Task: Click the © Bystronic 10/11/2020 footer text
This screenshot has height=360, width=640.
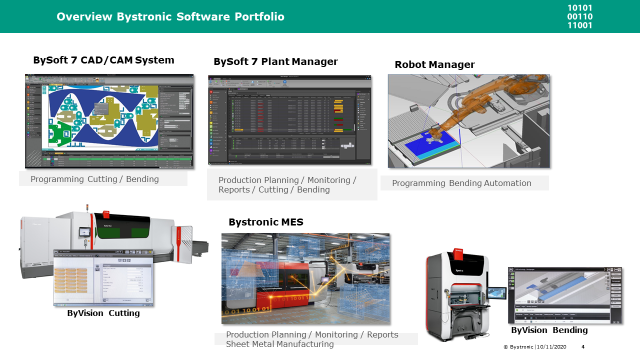Action: (x=535, y=347)
